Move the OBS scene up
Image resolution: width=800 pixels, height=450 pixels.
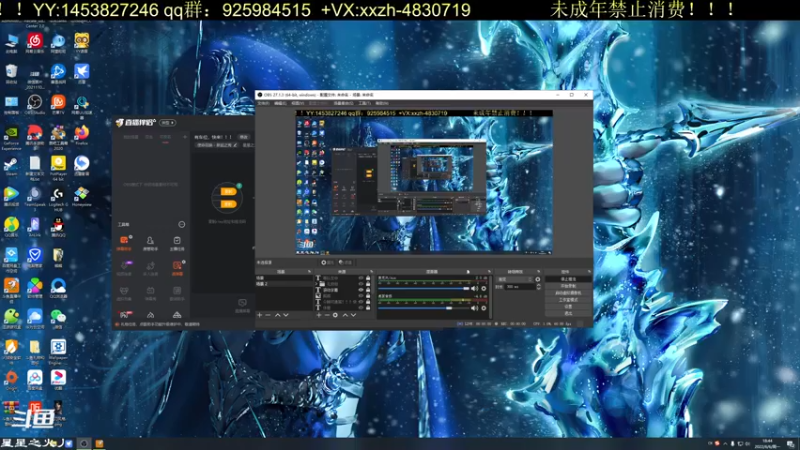(x=278, y=315)
